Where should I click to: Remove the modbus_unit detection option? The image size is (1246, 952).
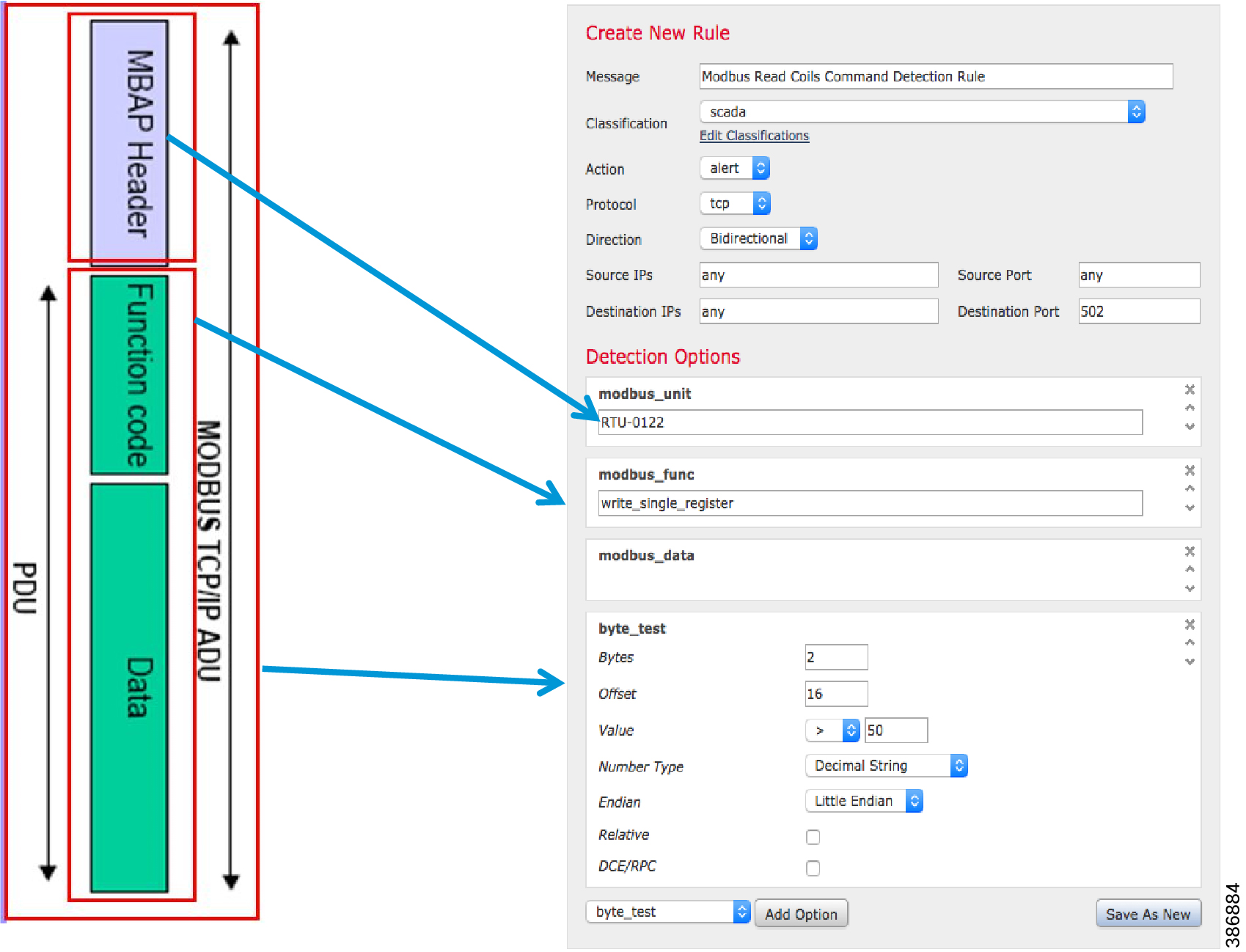click(x=1190, y=389)
